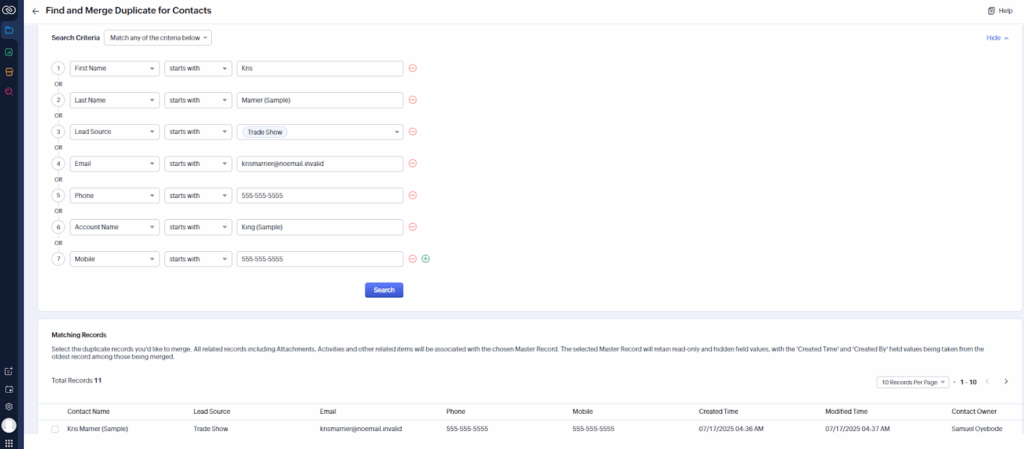Open the app launcher grid icon
1024x449 pixels.
[9, 442]
